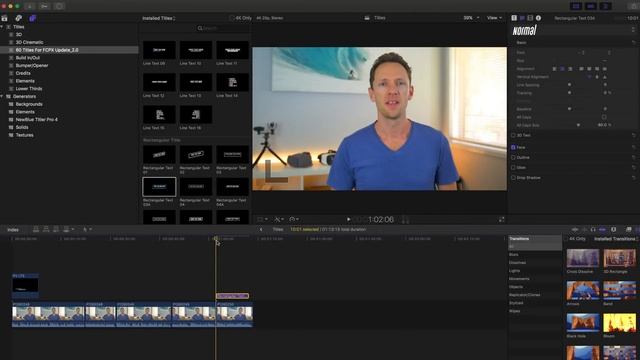Collapse the Generators tree group

pyautogui.click(x=2, y=97)
